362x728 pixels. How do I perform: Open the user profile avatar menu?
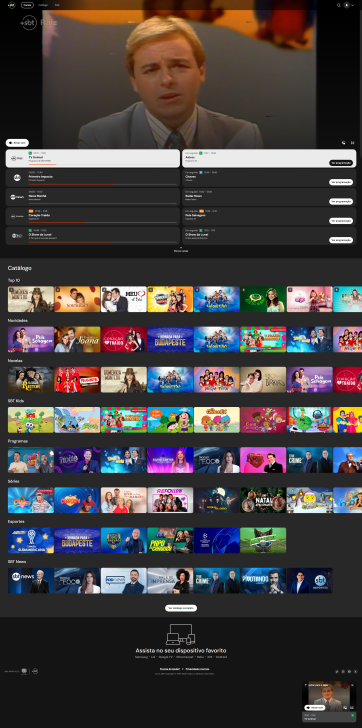[x=346, y=5]
